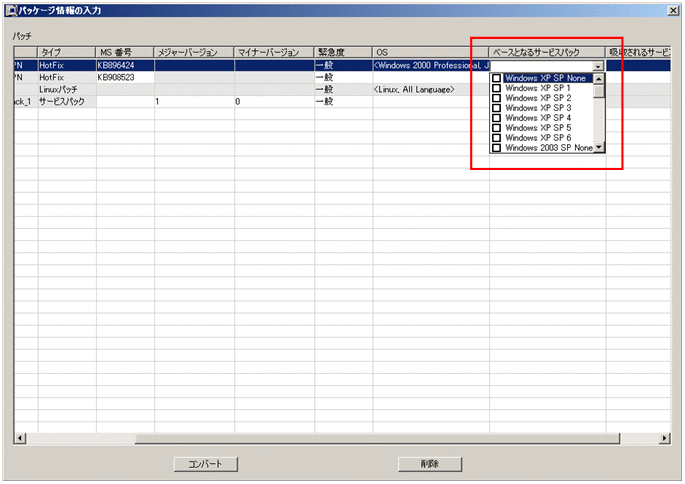Click the ベースとなるサービスパック column header

tap(547, 52)
